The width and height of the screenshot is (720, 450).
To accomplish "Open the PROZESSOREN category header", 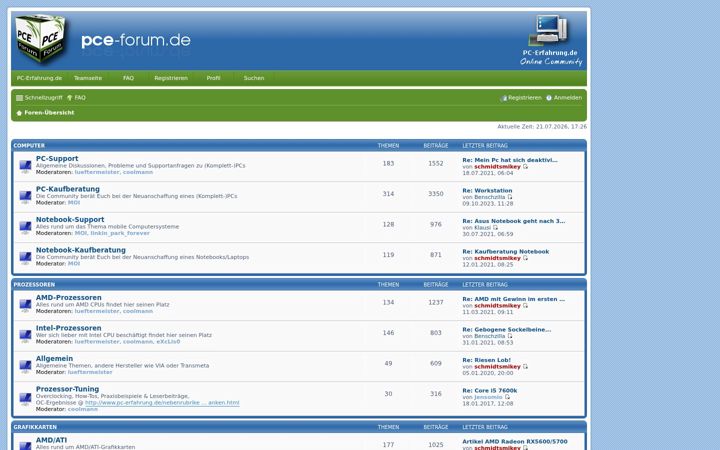I will point(34,285).
